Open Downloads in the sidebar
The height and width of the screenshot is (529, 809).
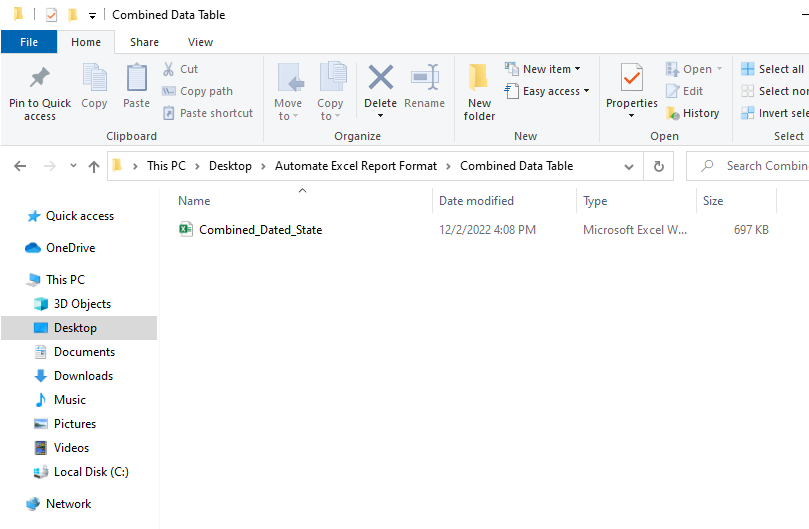point(74,376)
